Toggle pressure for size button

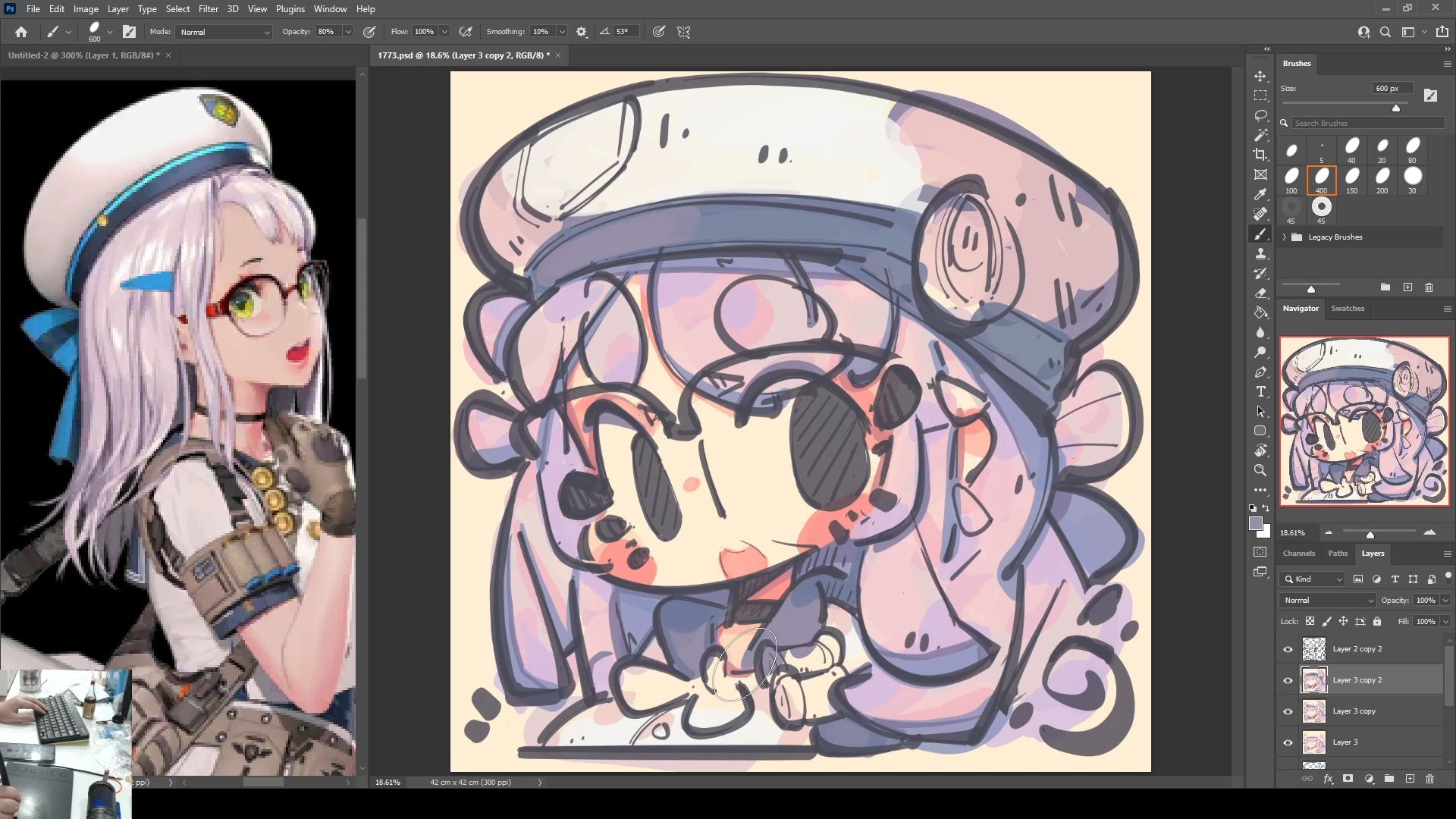pyautogui.click(x=659, y=32)
